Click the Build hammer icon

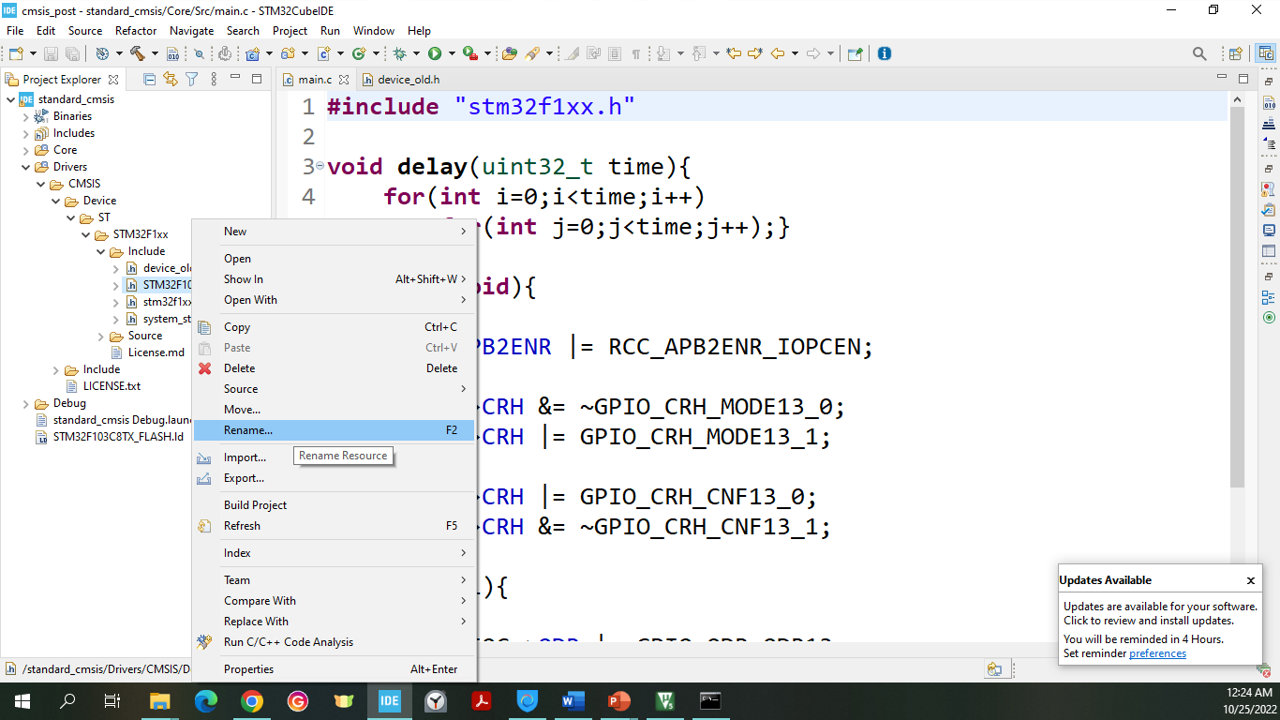137,54
